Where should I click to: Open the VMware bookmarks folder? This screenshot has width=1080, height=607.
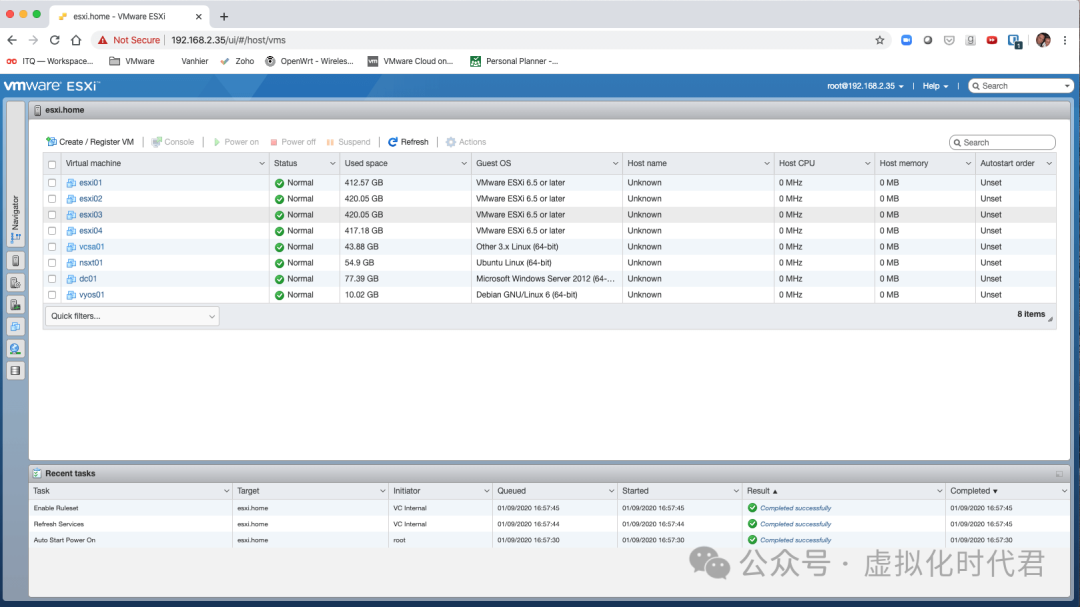point(132,61)
